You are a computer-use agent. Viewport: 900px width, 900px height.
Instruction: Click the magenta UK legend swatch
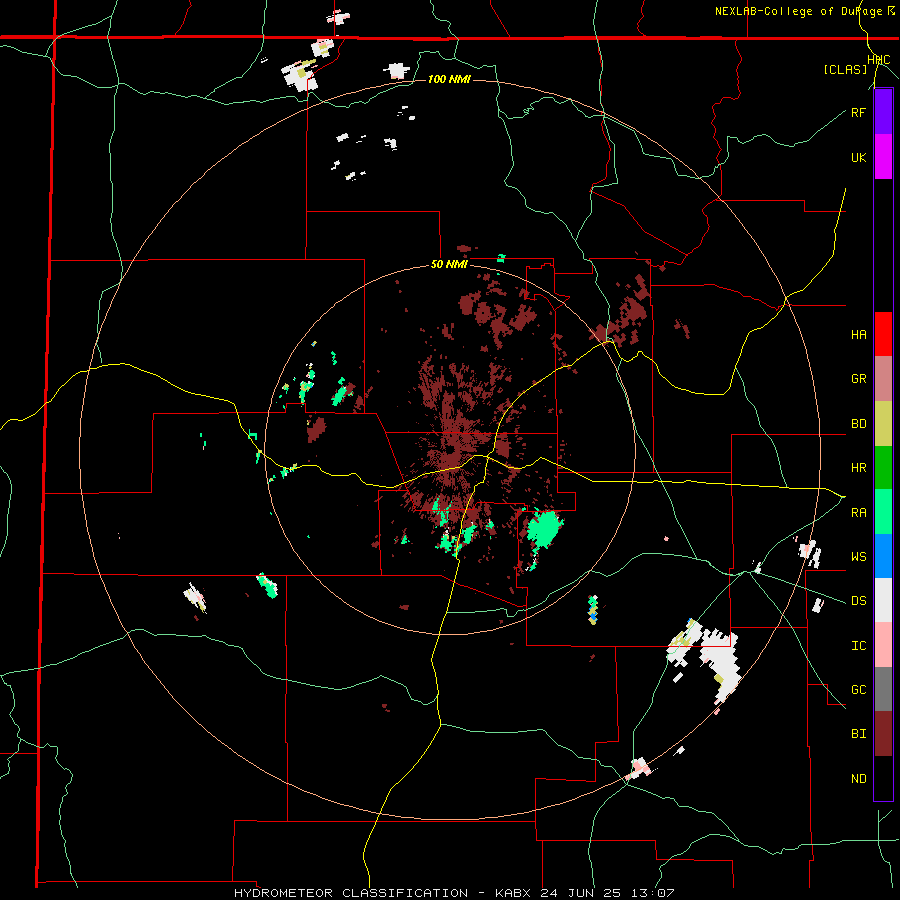(883, 157)
